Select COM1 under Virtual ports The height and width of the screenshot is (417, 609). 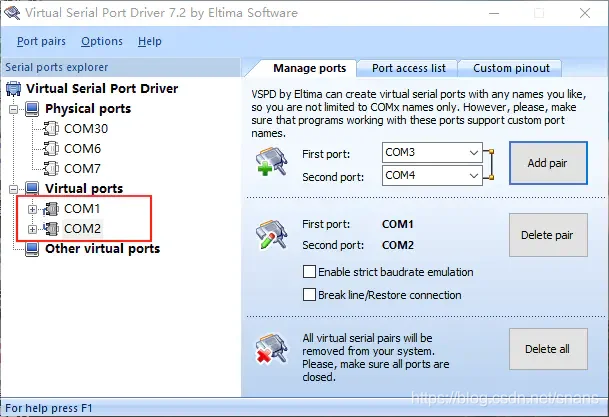(82, 209)
